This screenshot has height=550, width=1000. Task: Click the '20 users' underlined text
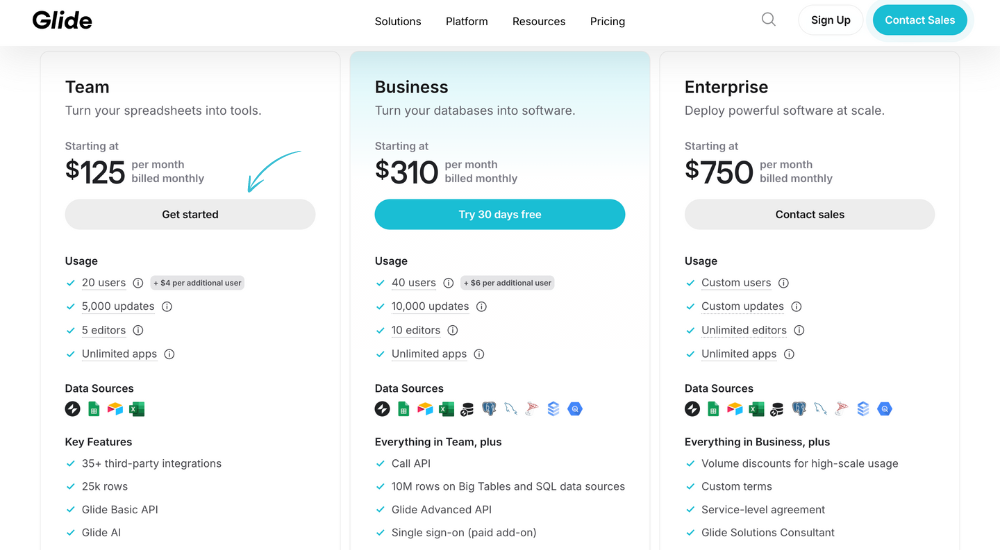(103, 283)
